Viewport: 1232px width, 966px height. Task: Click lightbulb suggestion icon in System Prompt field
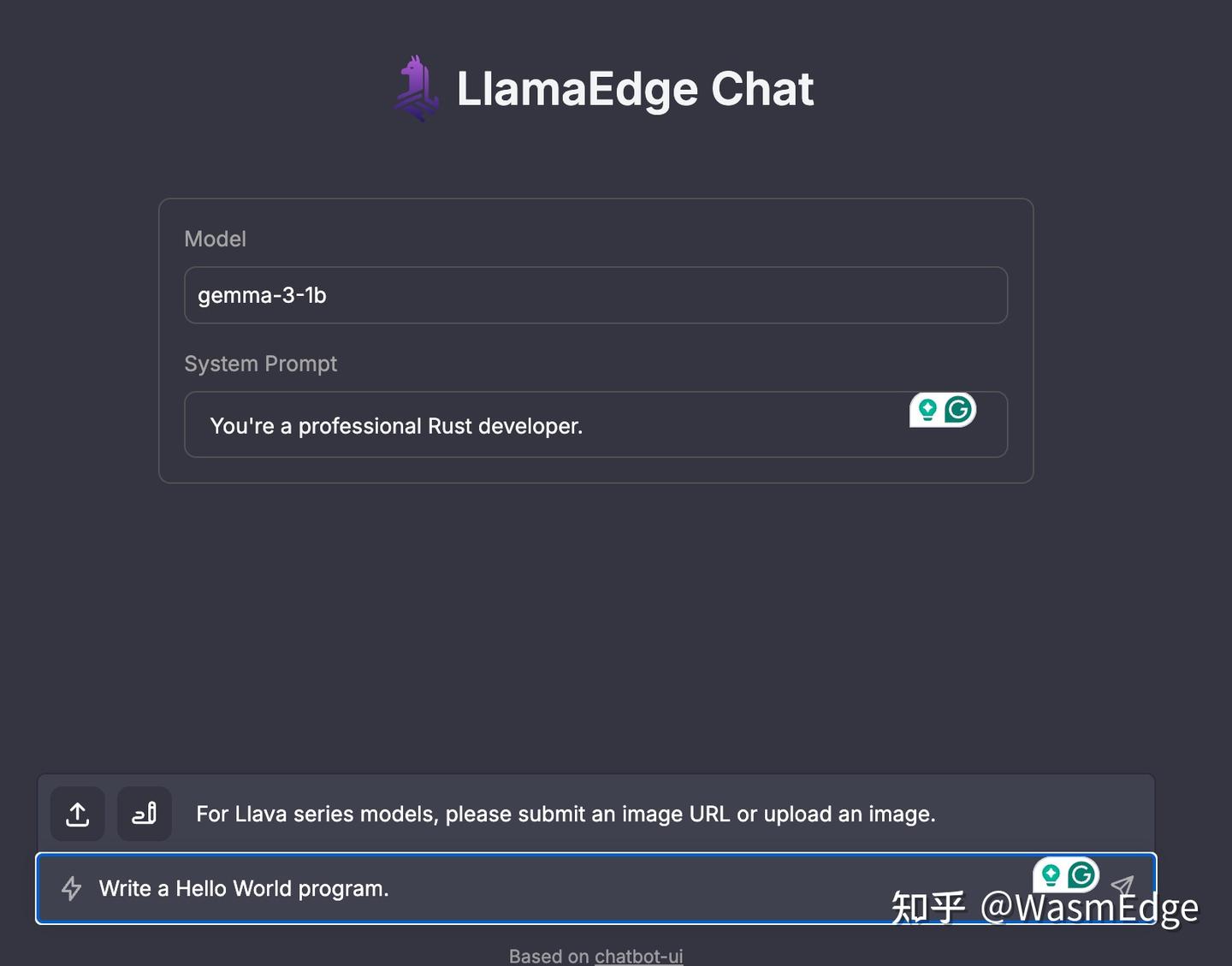[927, 410]
